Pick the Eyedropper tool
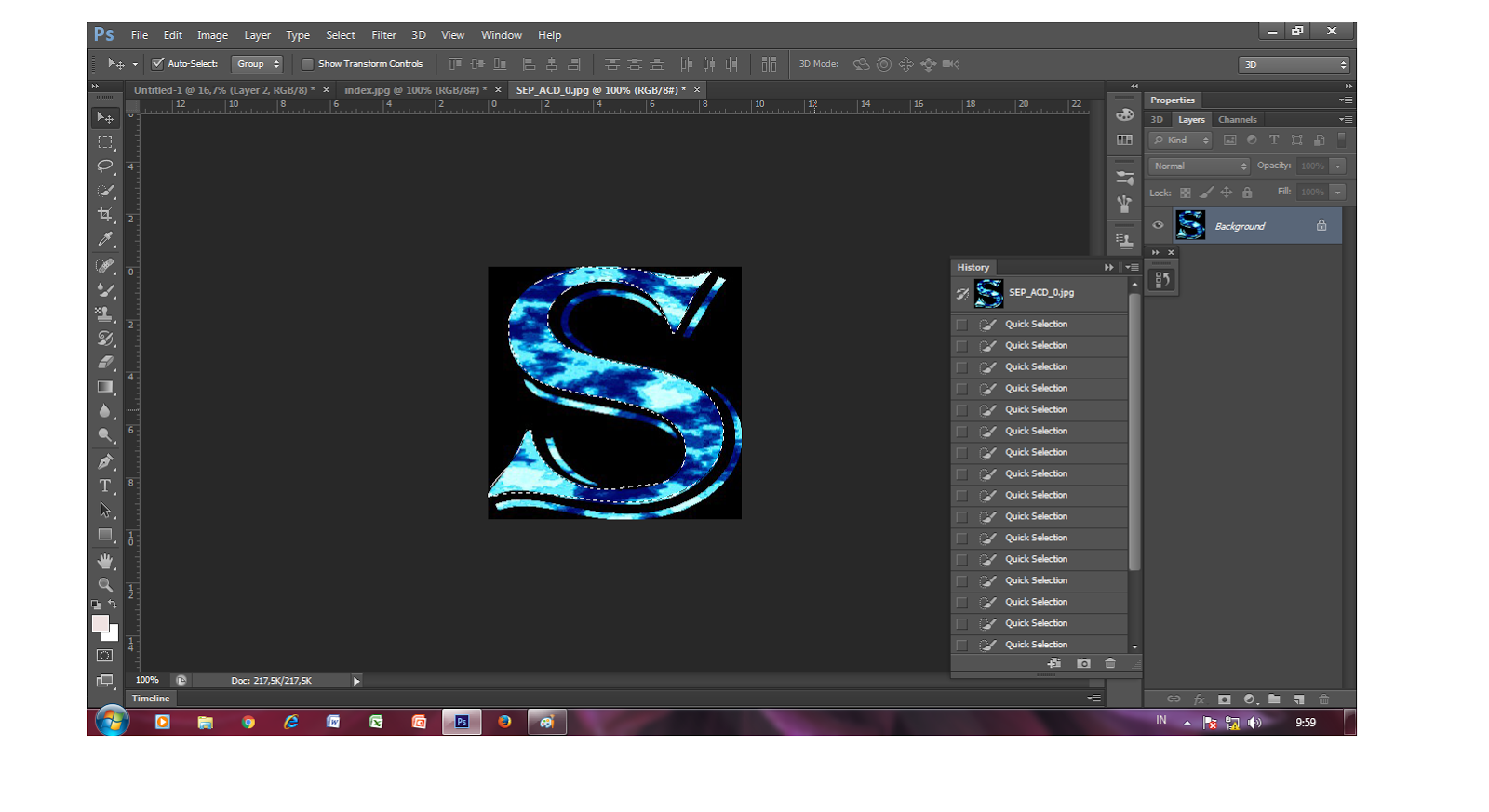The height and width of the screenshot is (812, 1489). point(105,239)
